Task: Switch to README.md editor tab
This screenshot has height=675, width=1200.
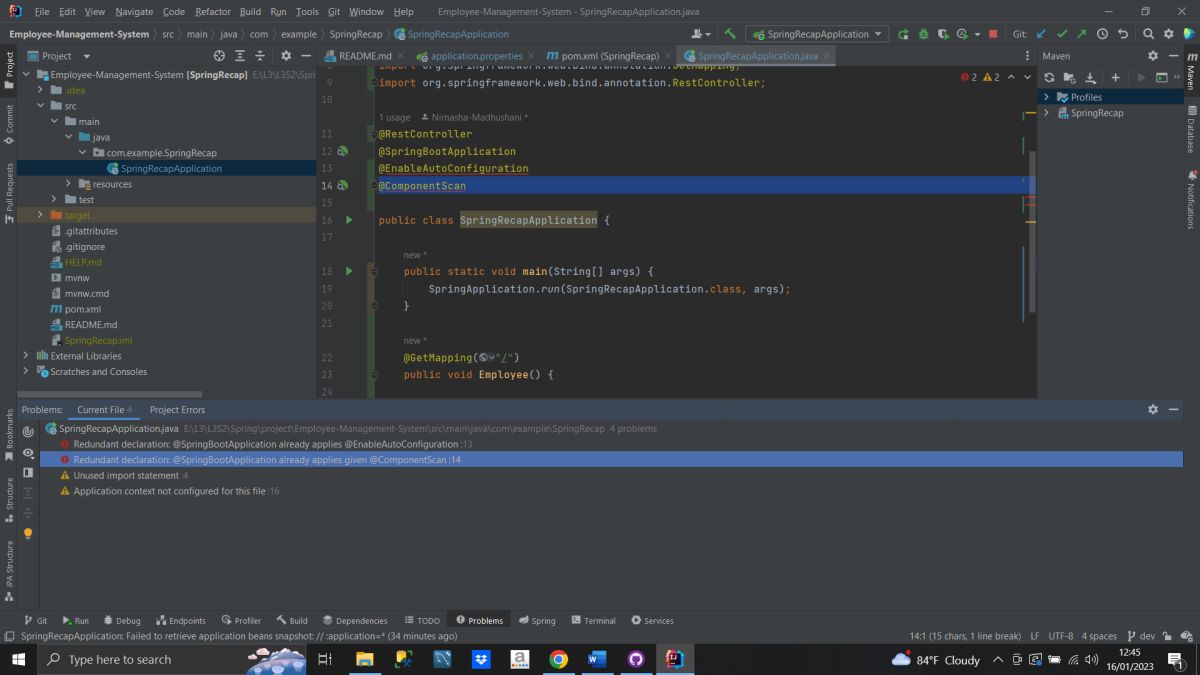Action: (364, 56)
